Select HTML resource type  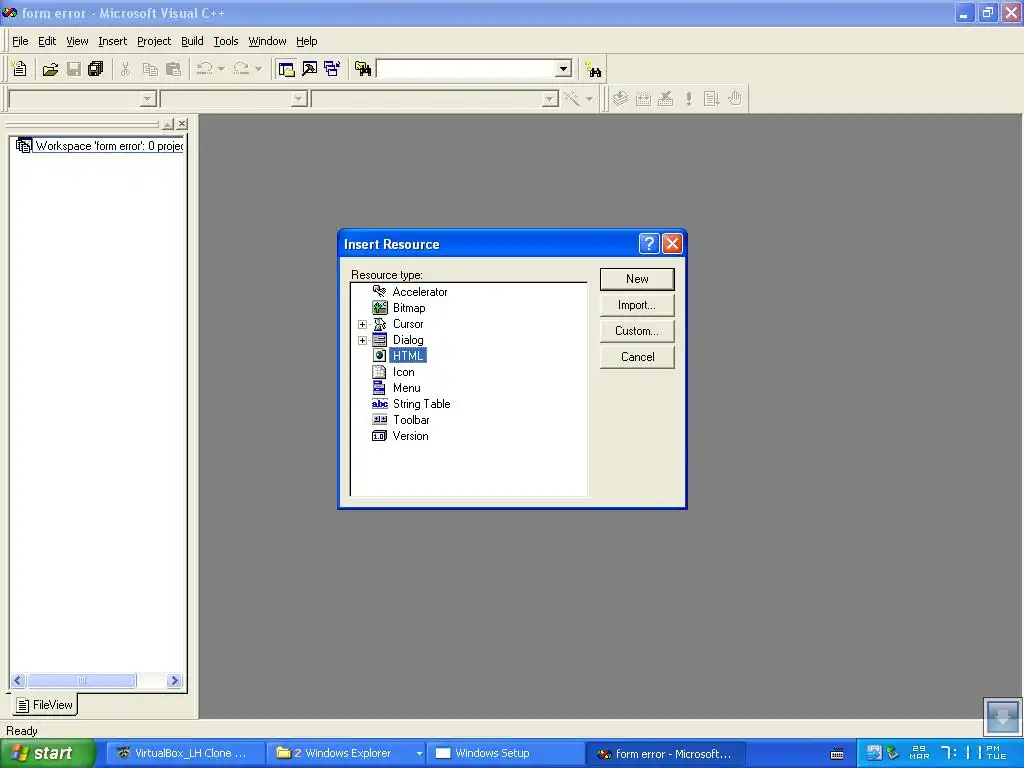pos(408,356)
